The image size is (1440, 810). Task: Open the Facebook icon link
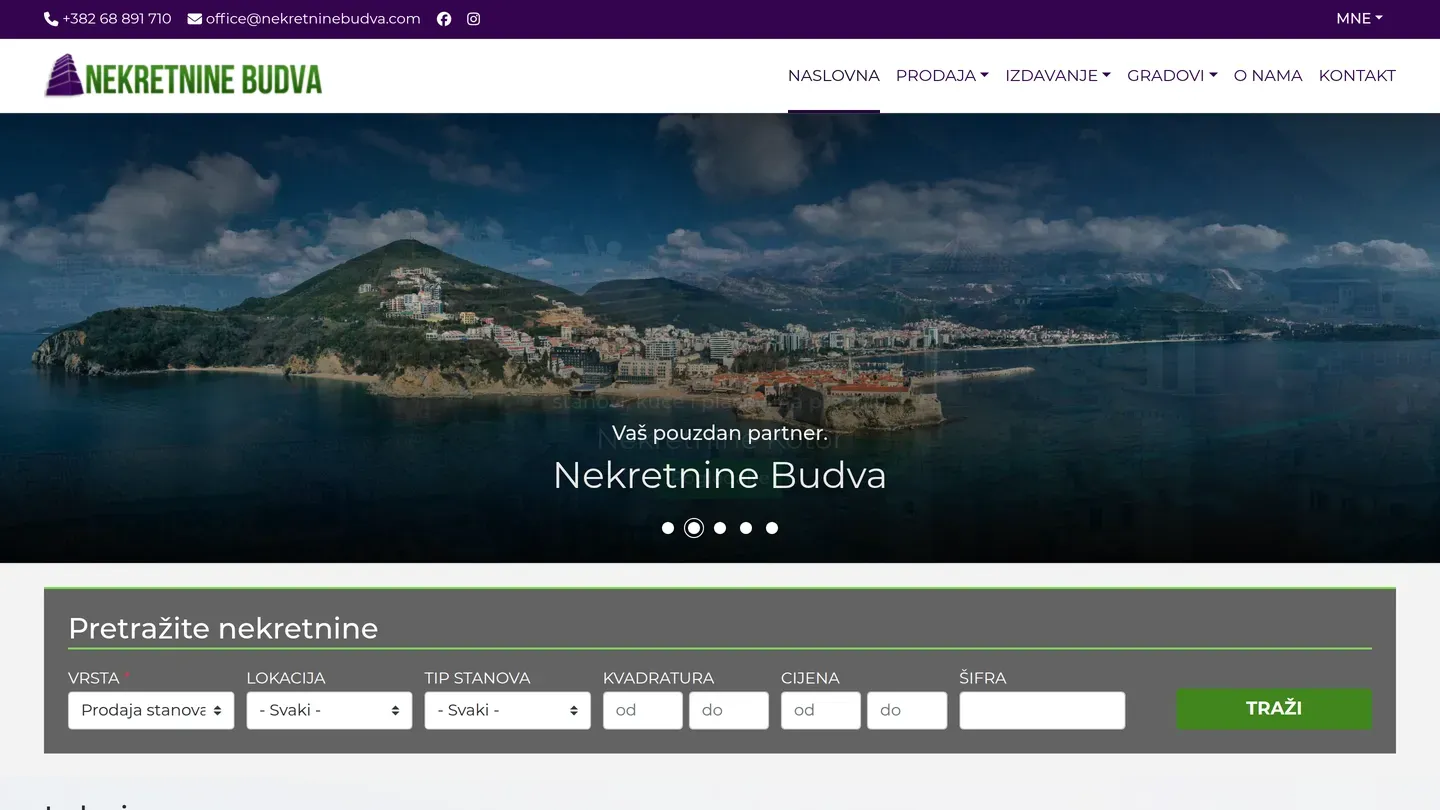[x=444, y=19]
